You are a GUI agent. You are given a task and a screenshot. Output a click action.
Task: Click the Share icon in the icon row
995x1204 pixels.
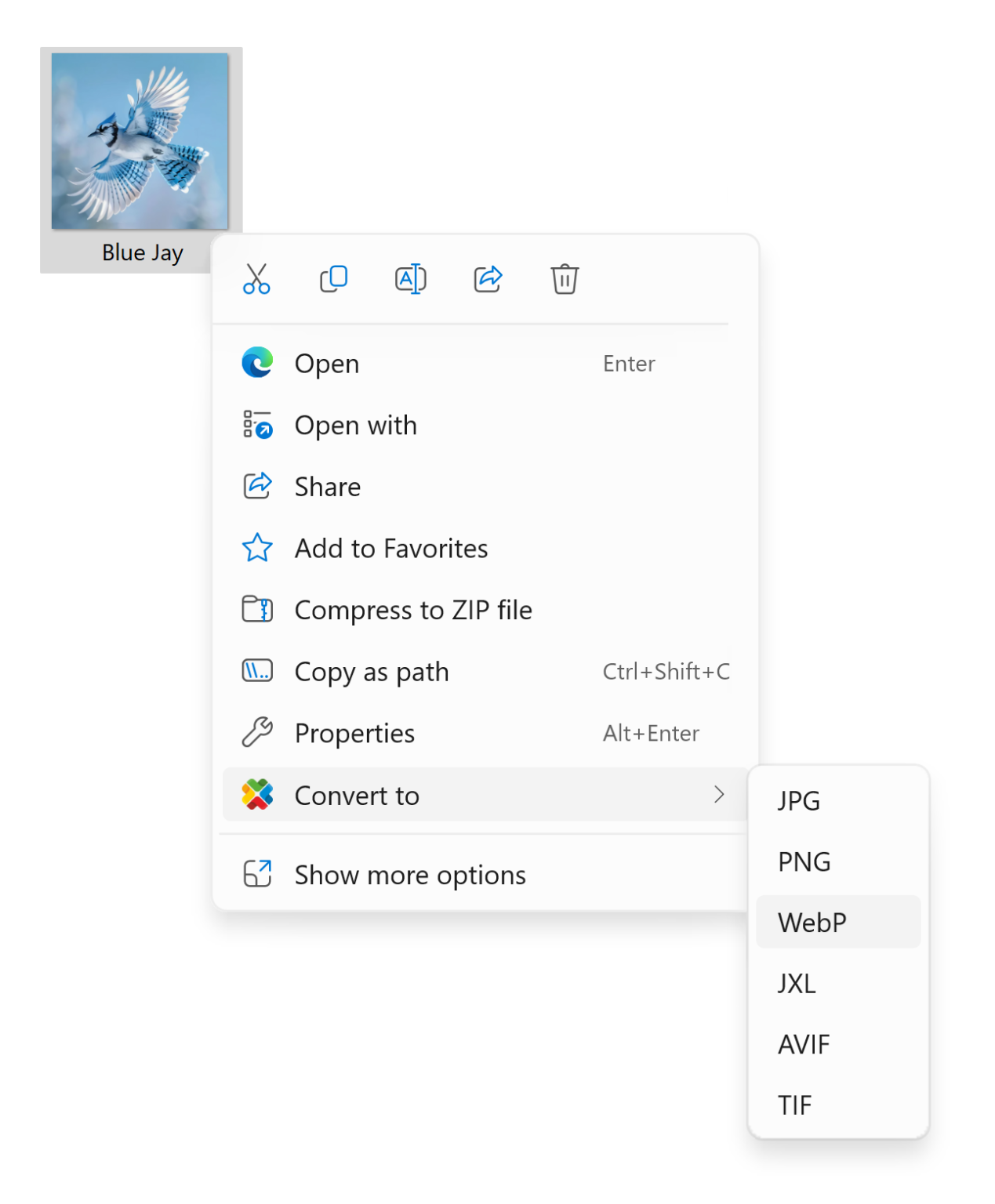pyautogui.click(x=487, y=279)
